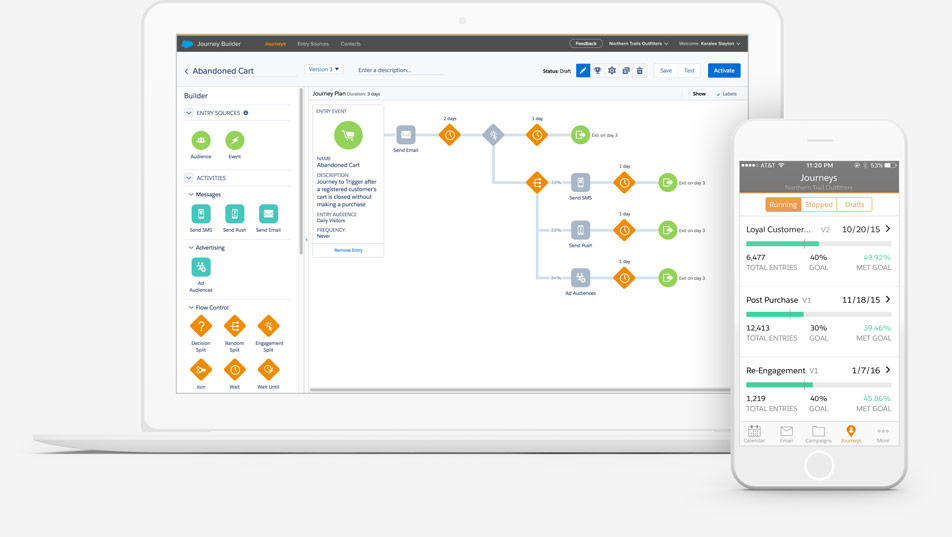Image resolution: width=952 pixels, height=537 pixels.
Task: Show Drafts journeys on phone
Action: pyautogui.click(x=854, y=204)
